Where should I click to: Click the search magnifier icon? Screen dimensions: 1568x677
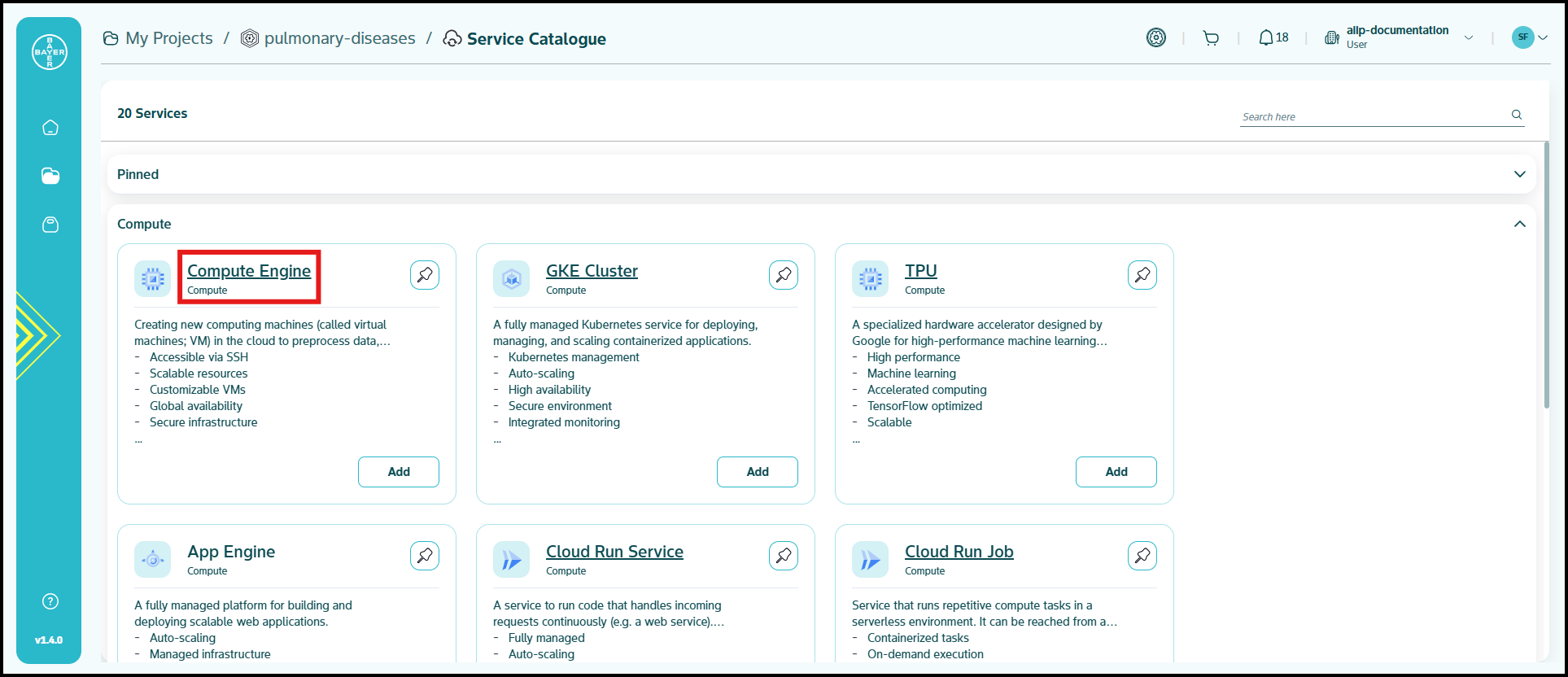click(1517, 115)
